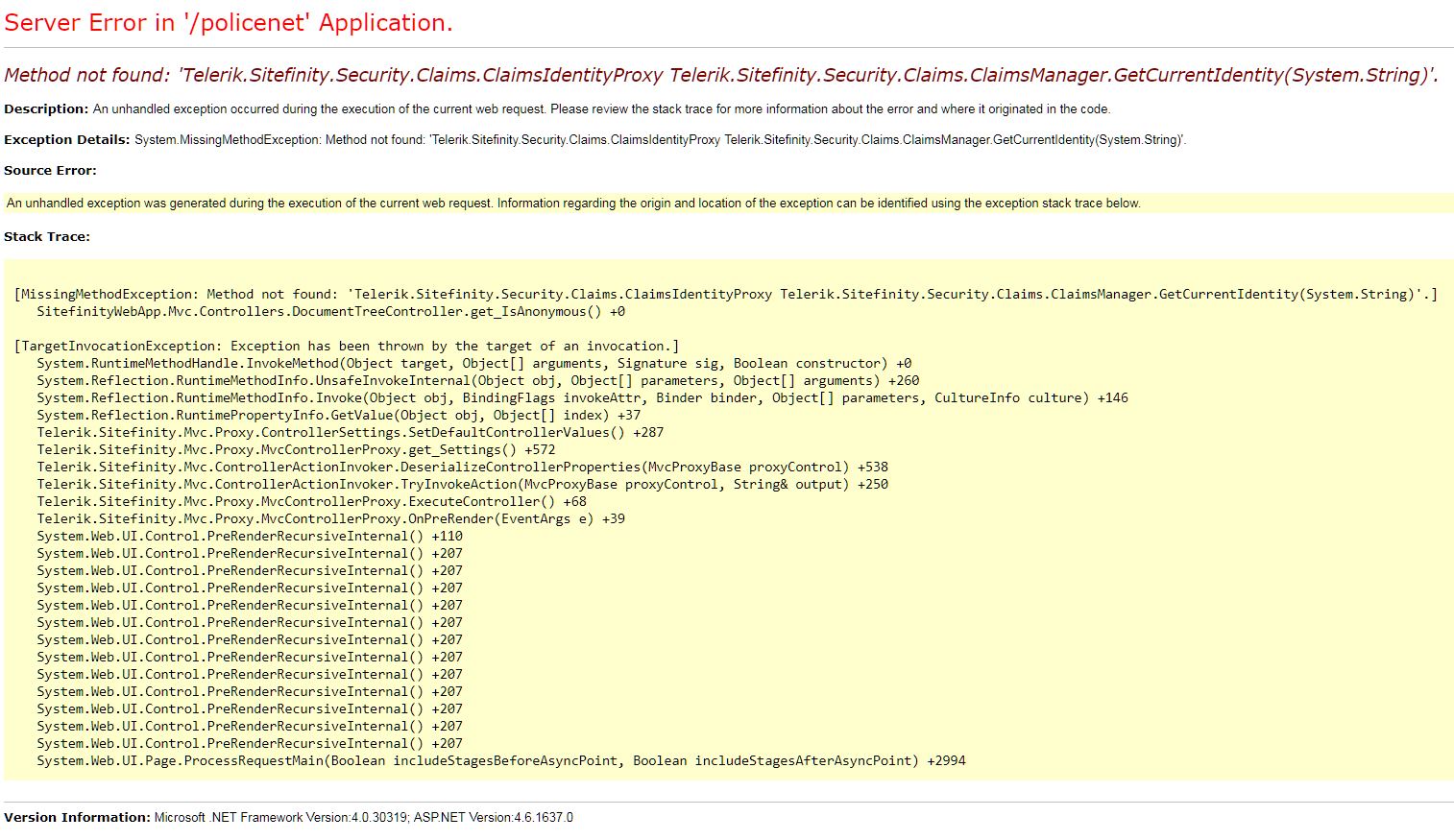Image resolution: width=1454 pixels, height=840 pixels.
Task: Click the "Server Error in '/policenet' Application." heading
Action: (x=229, y=23)
